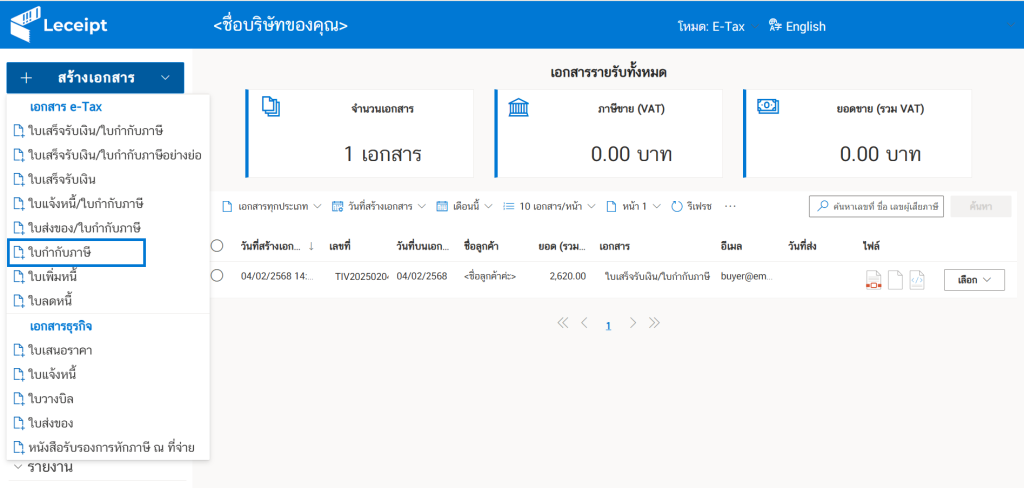Select ใบเสร็จรับเงิน/ใบกำกับภาษีอย่างย่อ menu item
1024x488 pixels.
tap(108, 155)
